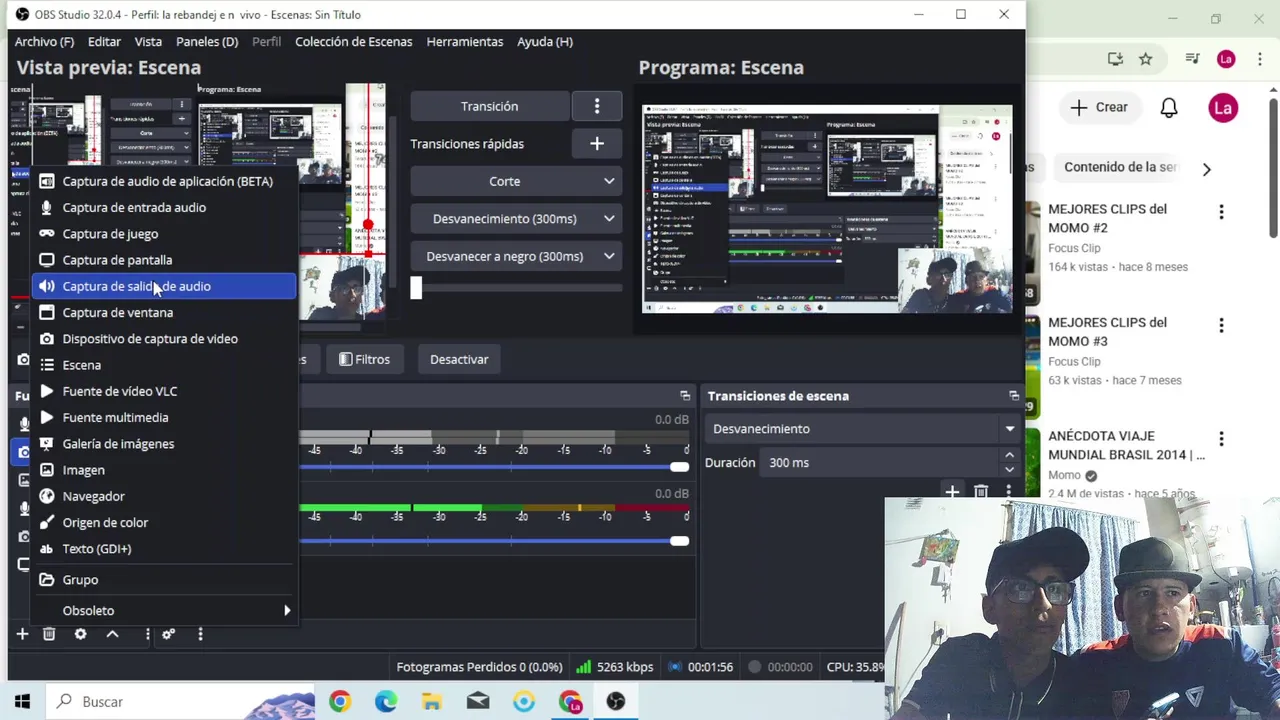This screenshot has width=1280, height=720.
Task: Click the Buscar taskbar search box
Action: [x=180, y=702]
